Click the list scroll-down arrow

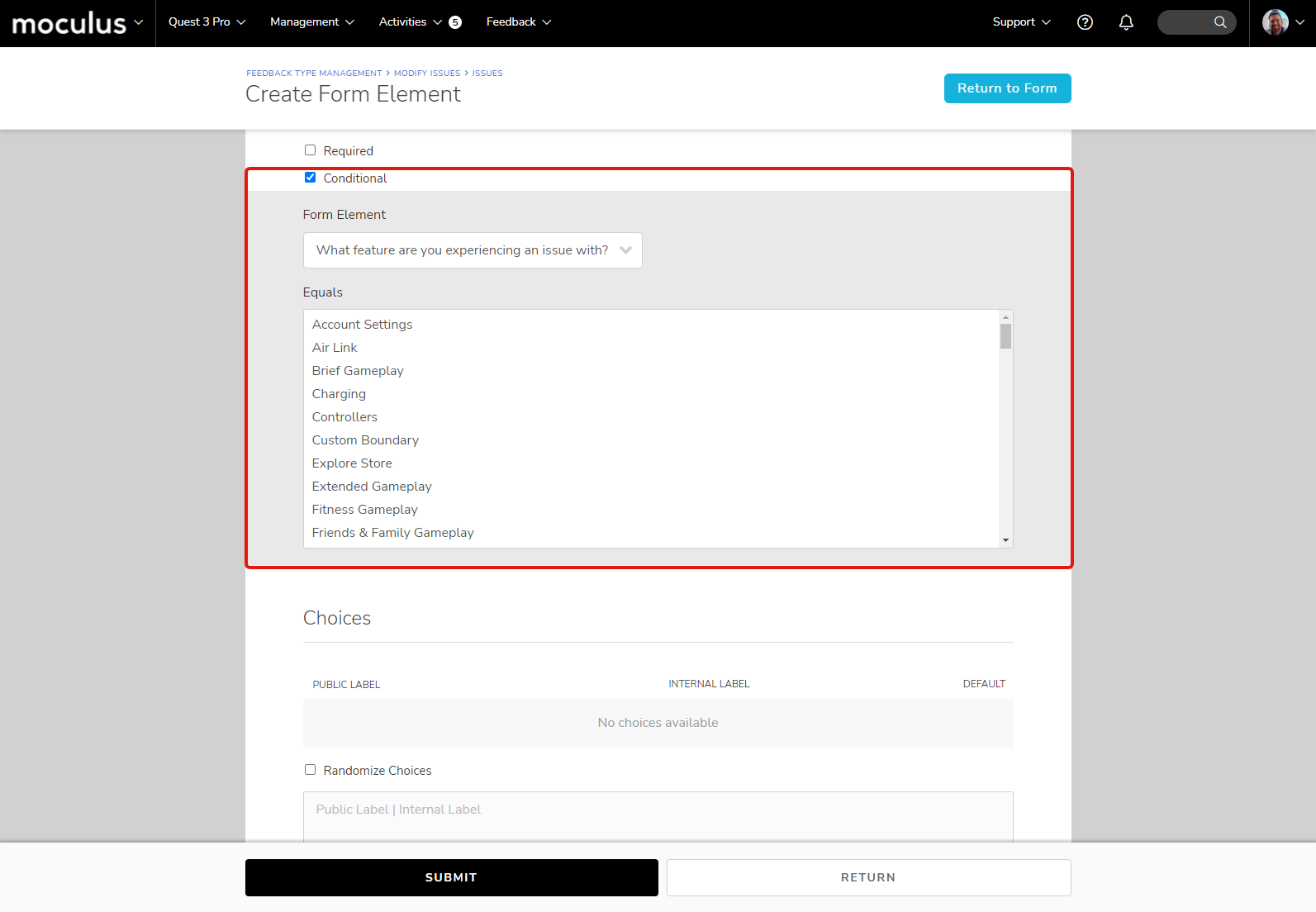(1005, 540)
